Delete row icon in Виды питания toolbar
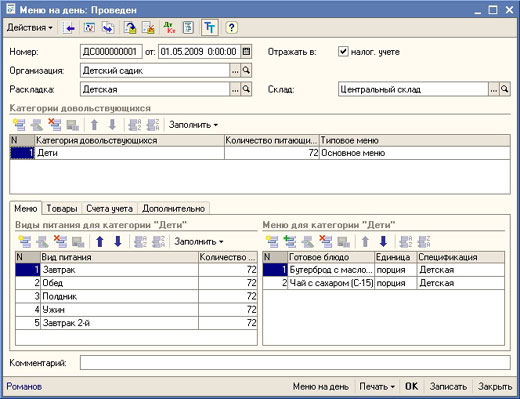This screenshot has height=399, width=520. pos(60,241)
